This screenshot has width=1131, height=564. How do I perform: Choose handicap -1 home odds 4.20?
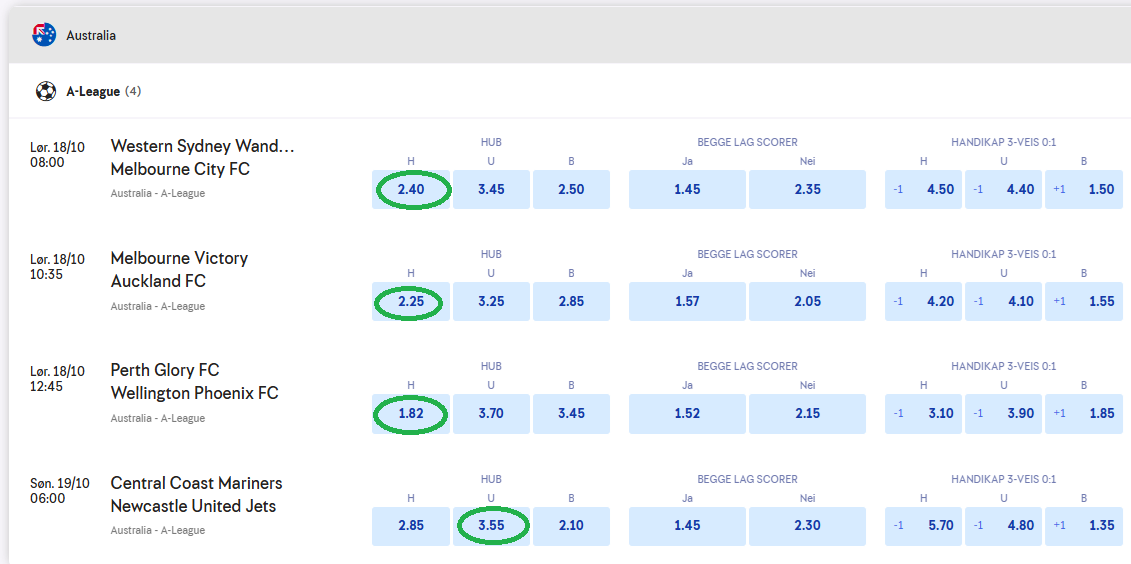tap(923, 301)
